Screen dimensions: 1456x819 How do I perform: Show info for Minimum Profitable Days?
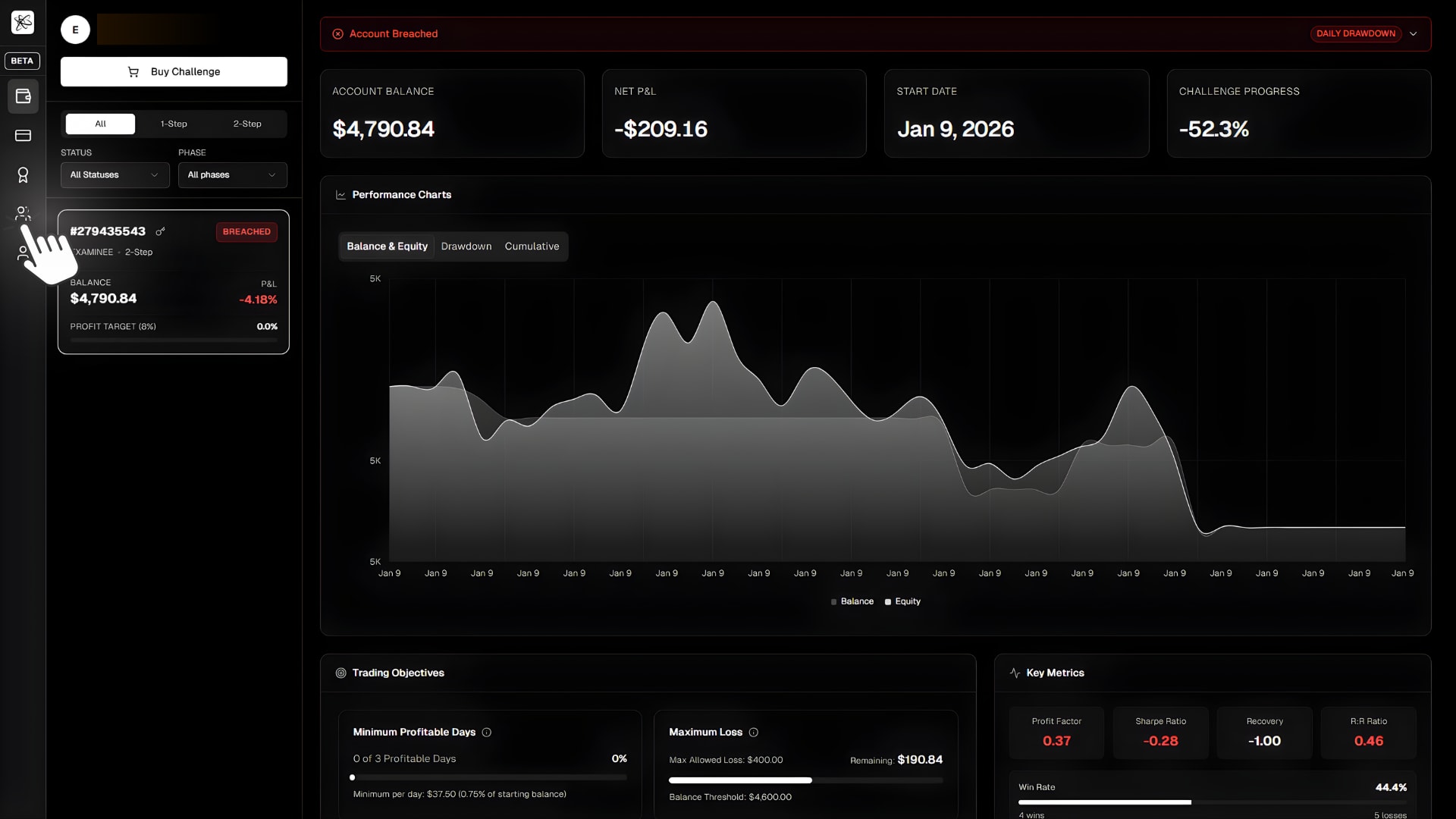point(487,733)
